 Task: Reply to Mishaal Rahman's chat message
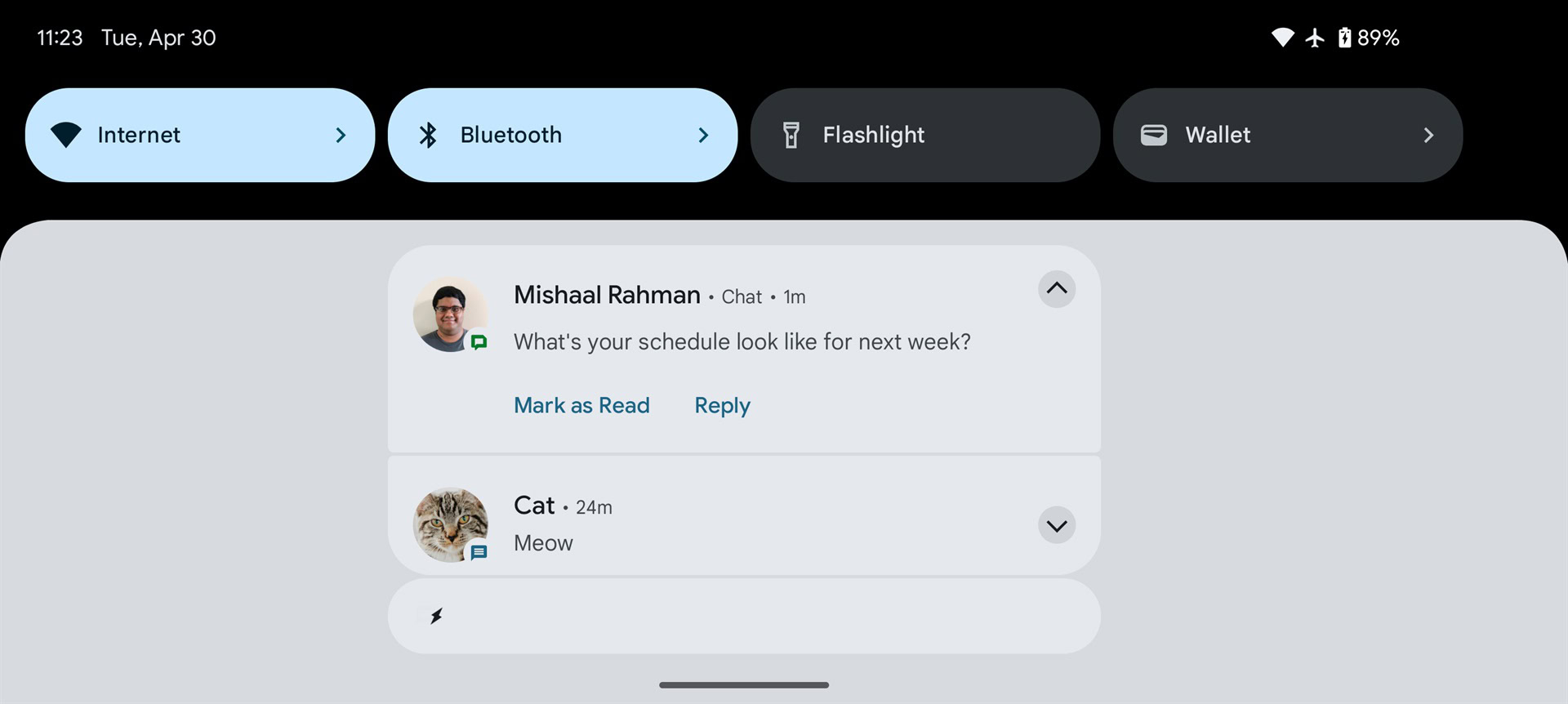722,405
